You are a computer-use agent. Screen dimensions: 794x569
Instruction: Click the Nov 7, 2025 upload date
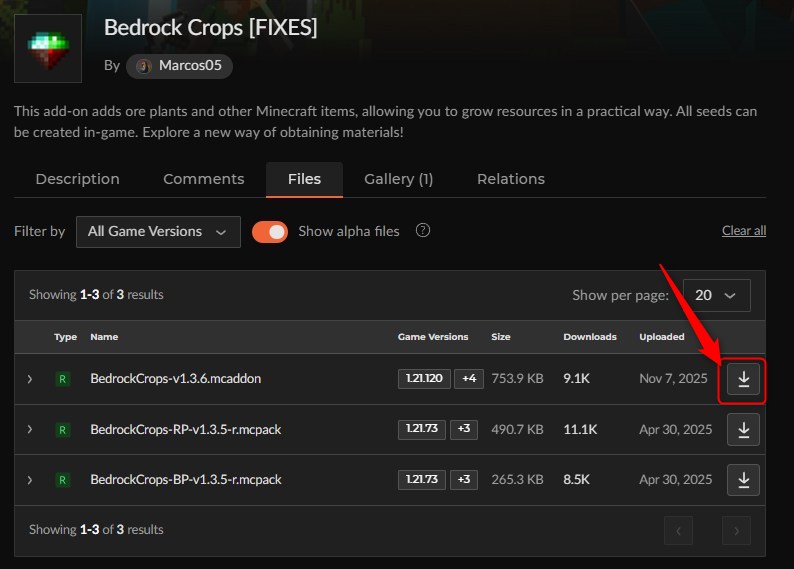(x=673, y=379)
